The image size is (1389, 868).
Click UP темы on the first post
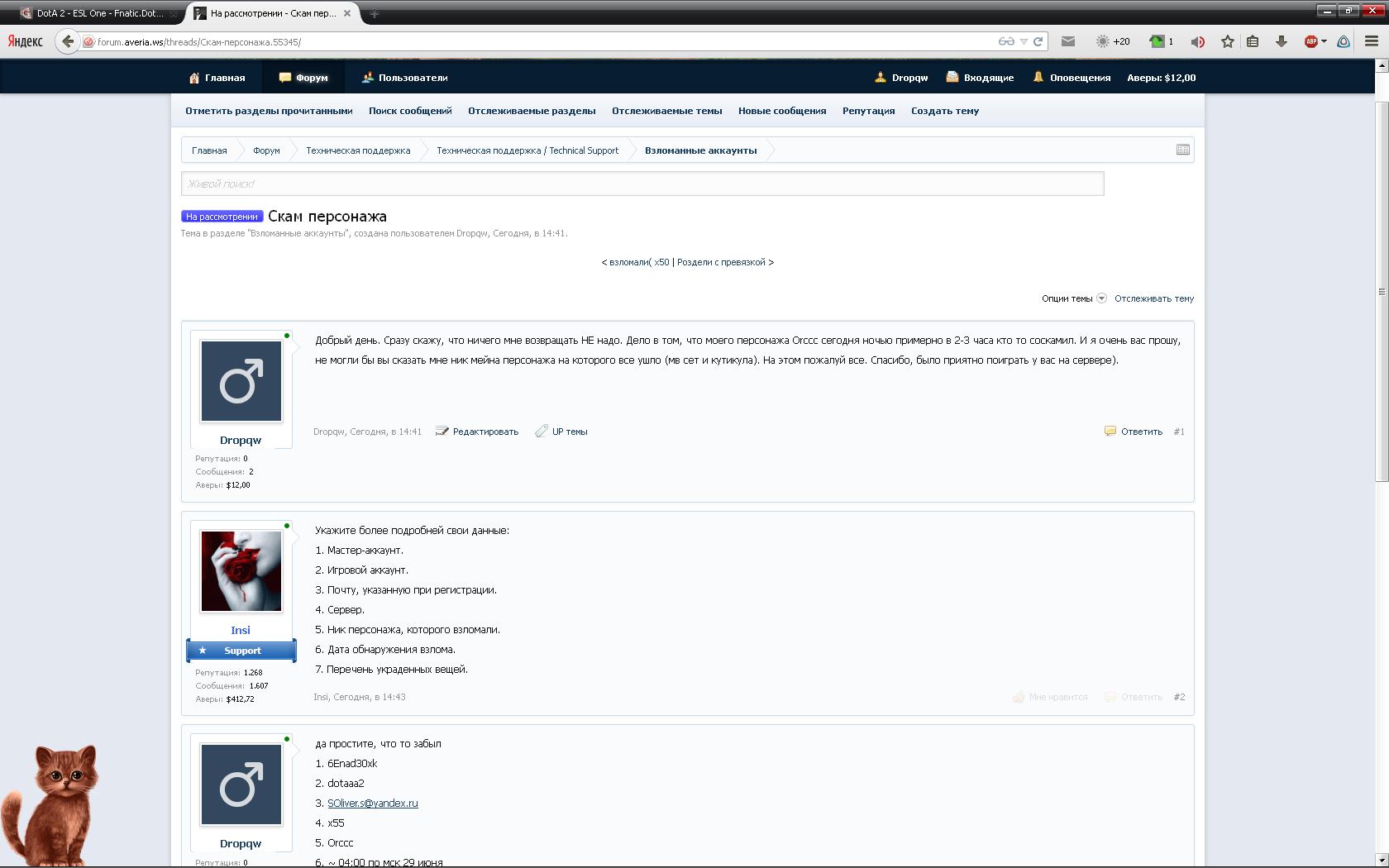tap(561, 432)
